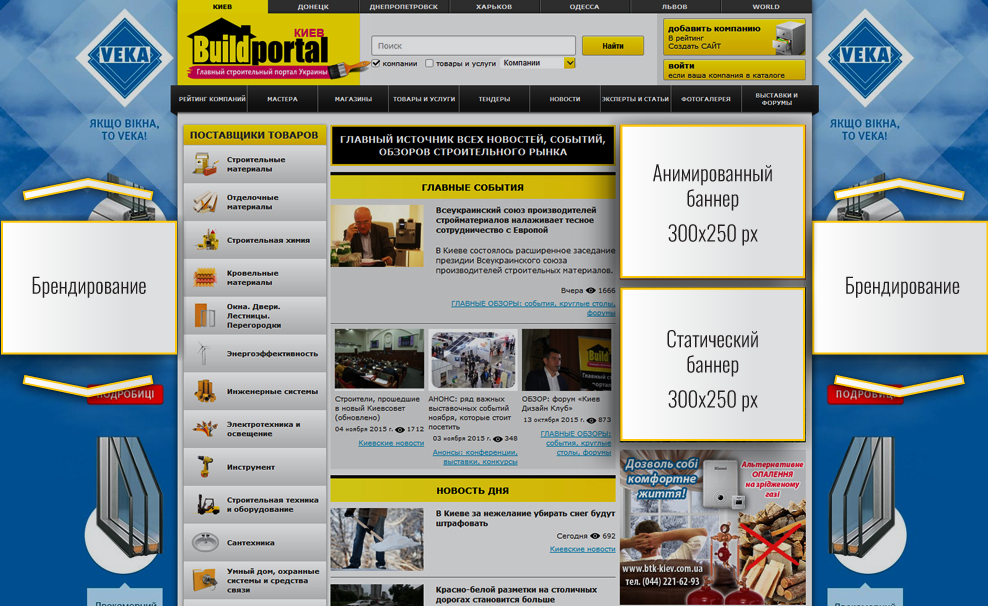Select Энергоэффективность wind turbine icon
This screenshot has width=988, height=606.
(x=203, y=353)
